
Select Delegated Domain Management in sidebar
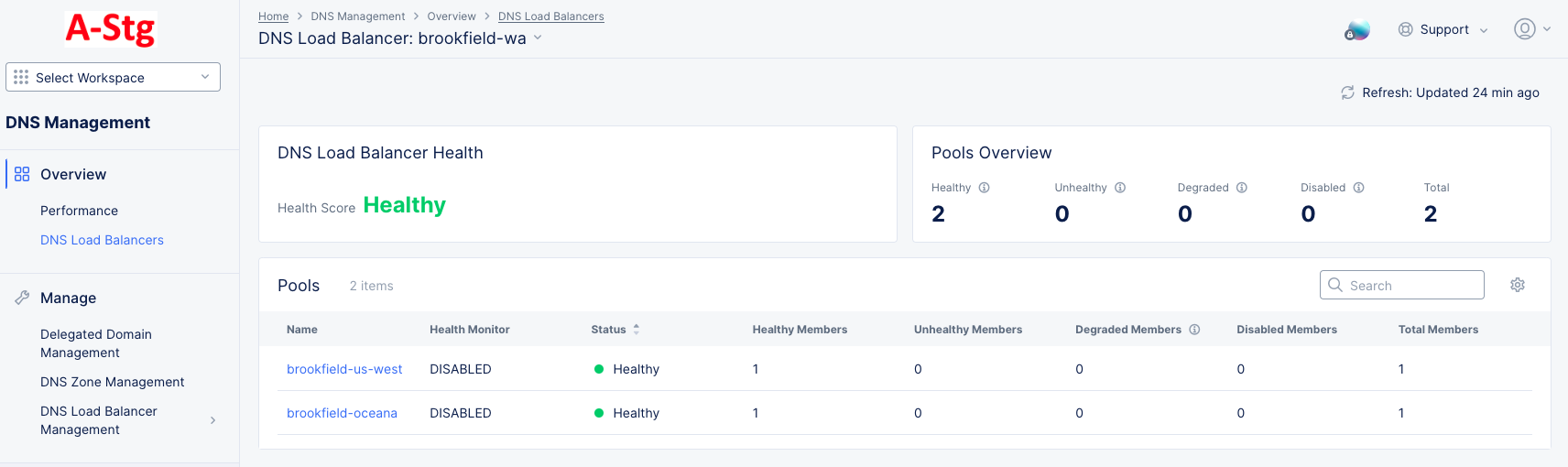96,343
